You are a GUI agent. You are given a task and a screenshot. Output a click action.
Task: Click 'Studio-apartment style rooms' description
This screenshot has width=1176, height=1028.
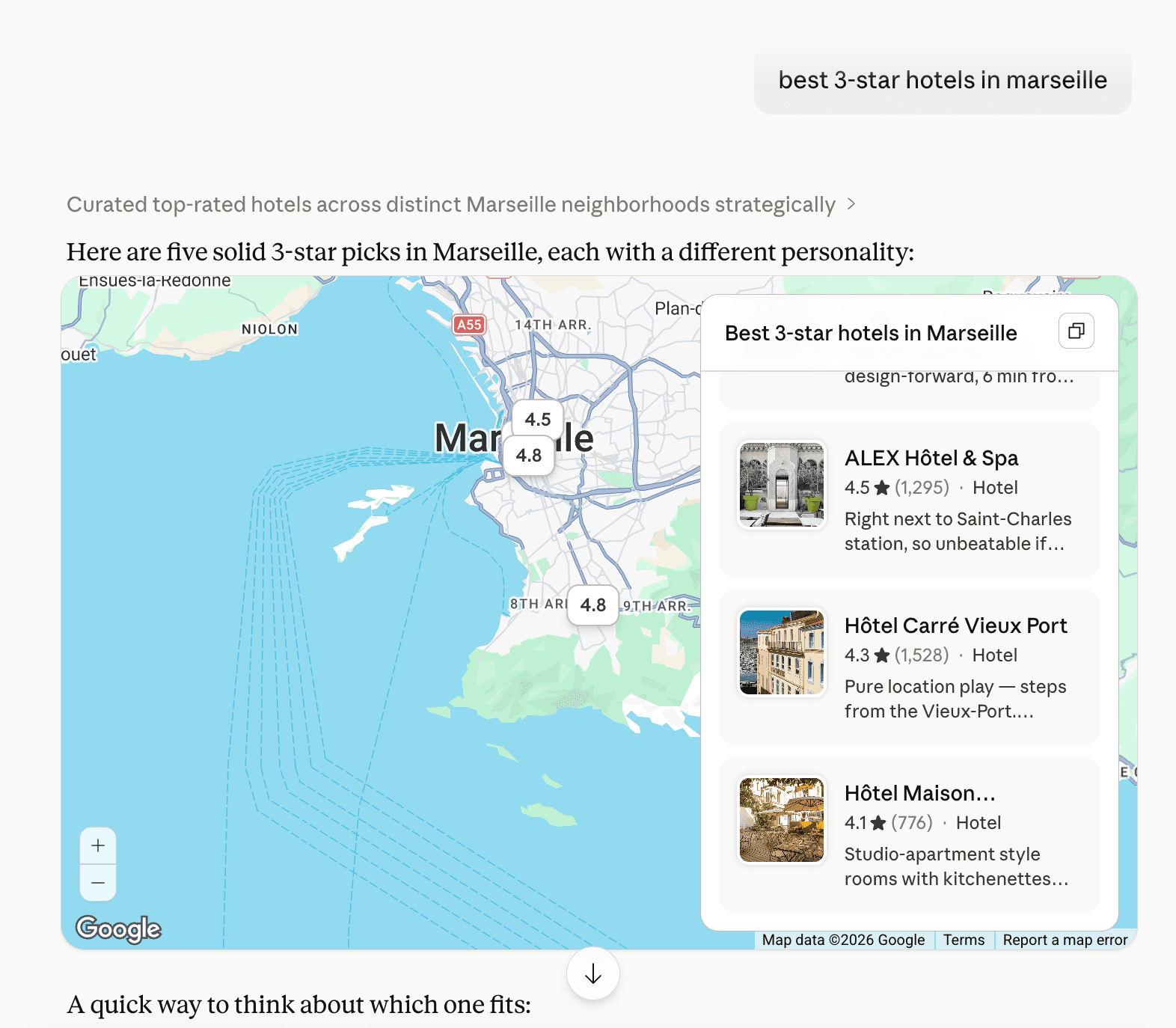pyautogui.click(x=956, y=866)
